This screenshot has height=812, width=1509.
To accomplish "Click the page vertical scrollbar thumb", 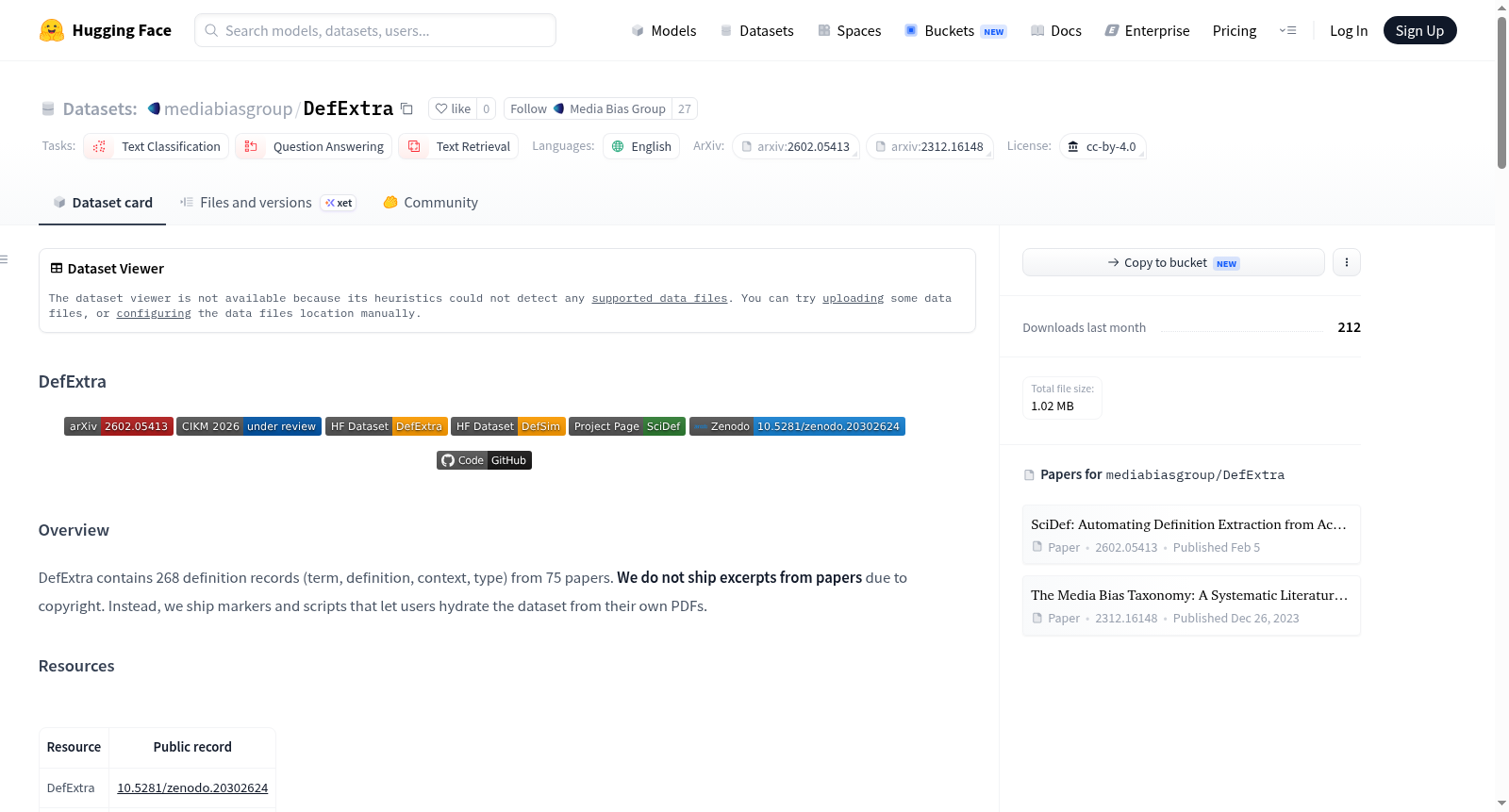I will [1501, 92].
